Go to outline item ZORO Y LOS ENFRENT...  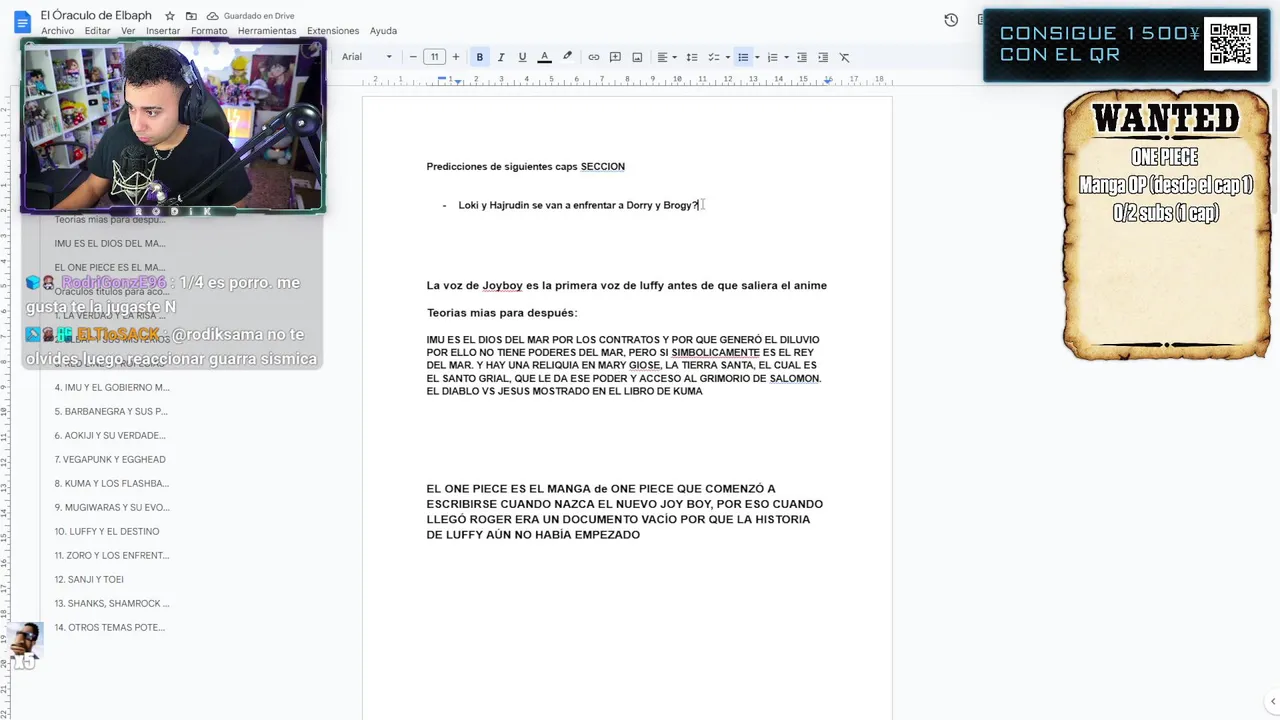pos(112,555)
